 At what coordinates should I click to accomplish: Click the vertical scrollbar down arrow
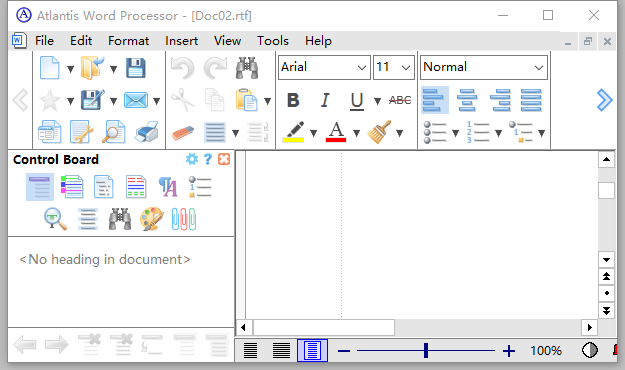606,260
